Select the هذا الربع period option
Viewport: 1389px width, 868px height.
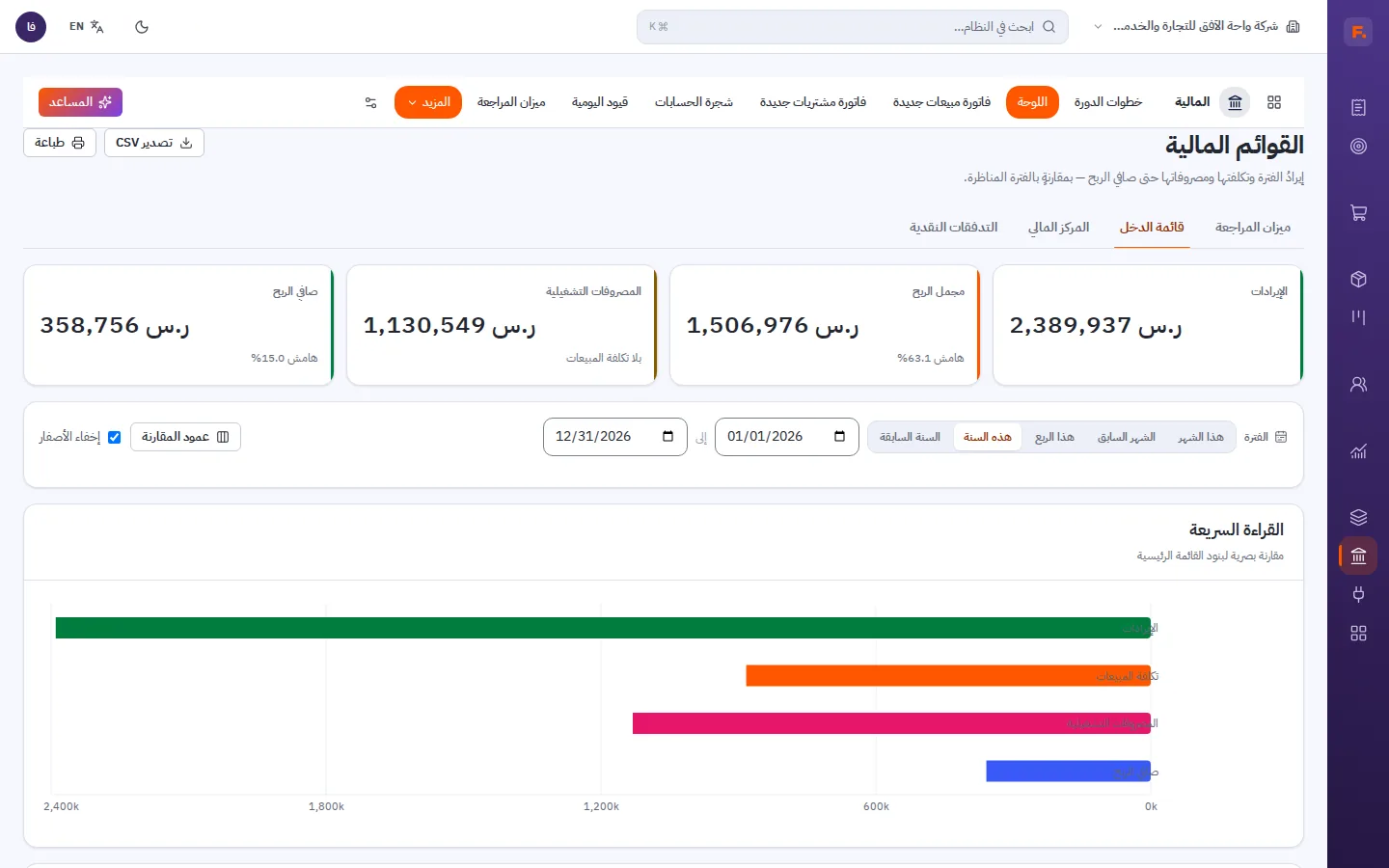[x=1054, y=437]
